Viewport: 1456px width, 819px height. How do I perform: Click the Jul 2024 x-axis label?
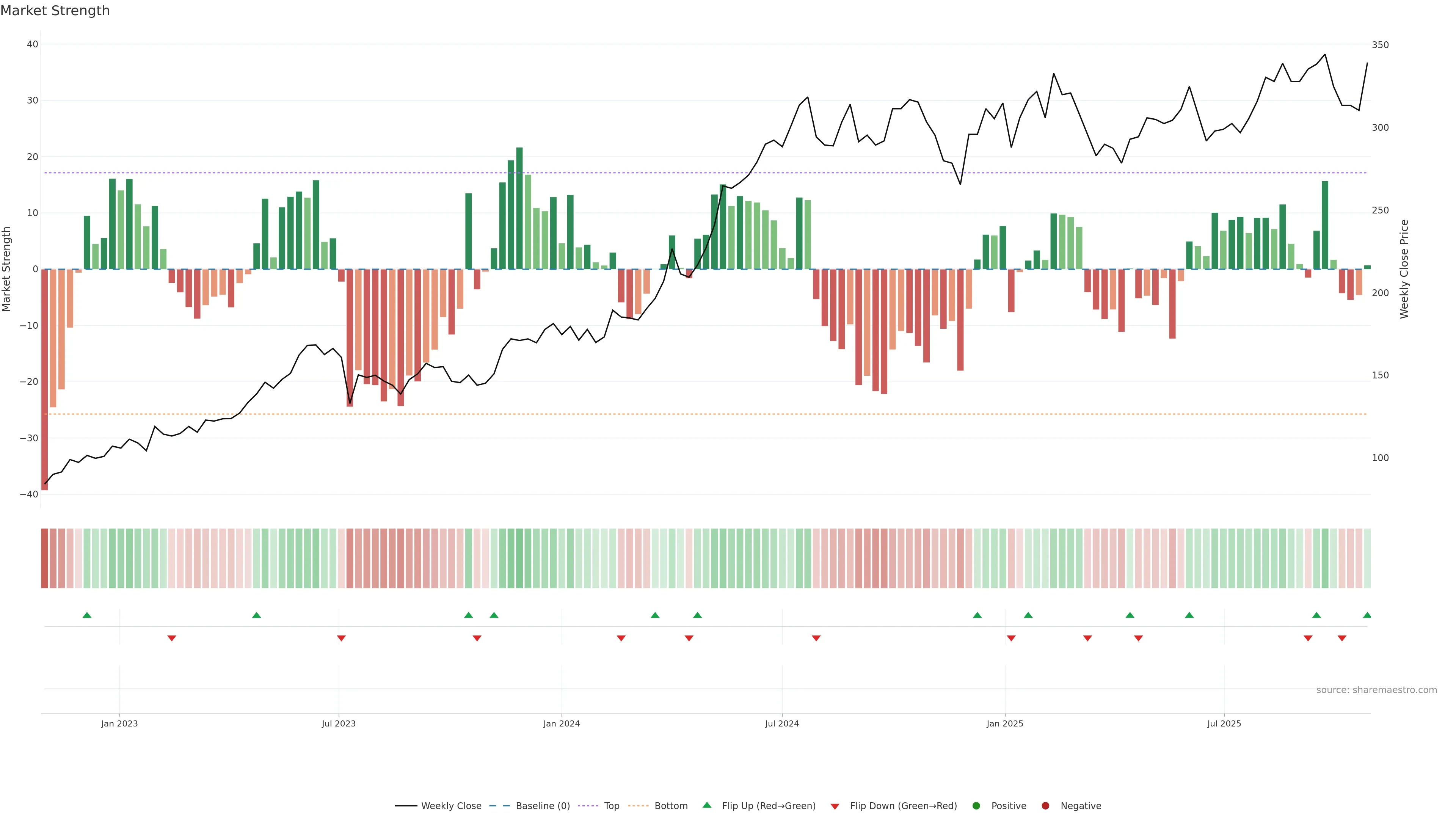tap(782, 723)
